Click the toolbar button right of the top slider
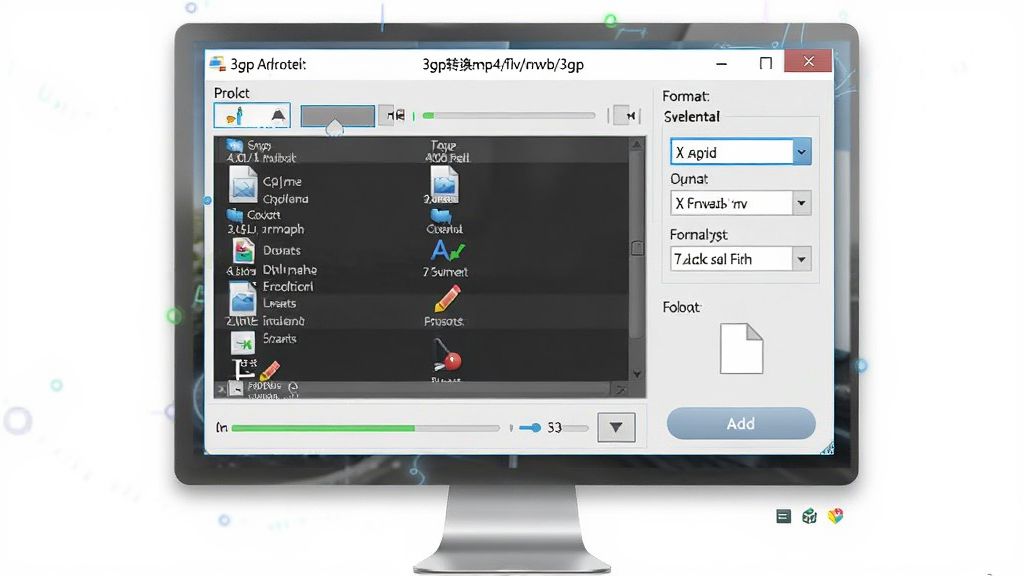Viewport: 1024px width, 576px height. (626, 116)
